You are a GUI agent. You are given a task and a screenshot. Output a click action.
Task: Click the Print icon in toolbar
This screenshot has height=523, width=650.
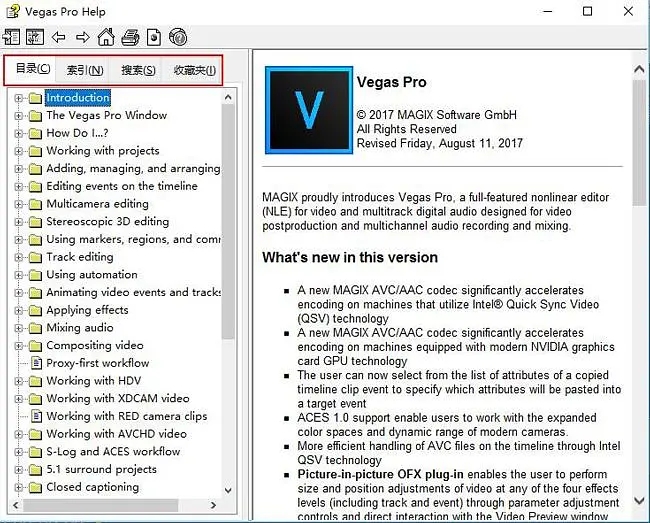pyautogui.click(x=130, y=37)
